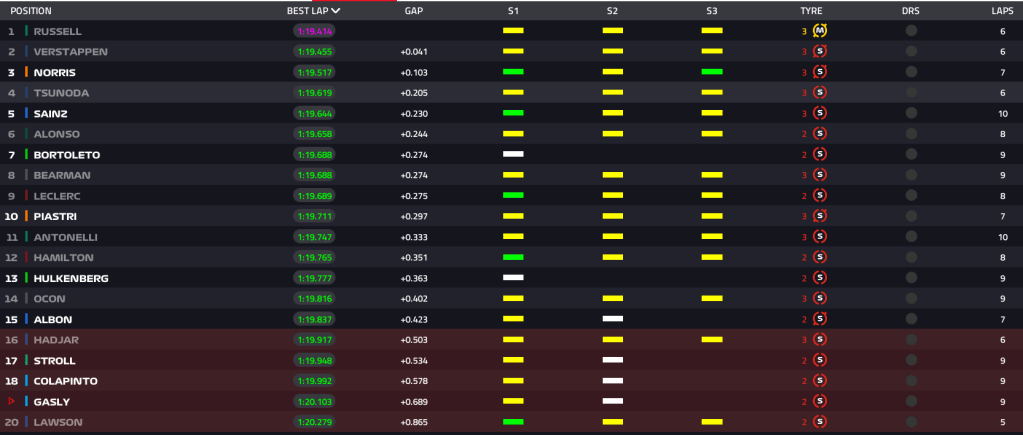1023x435 pixels.
Task: Select driver name STROLL
Action: (x=54, y=361)
